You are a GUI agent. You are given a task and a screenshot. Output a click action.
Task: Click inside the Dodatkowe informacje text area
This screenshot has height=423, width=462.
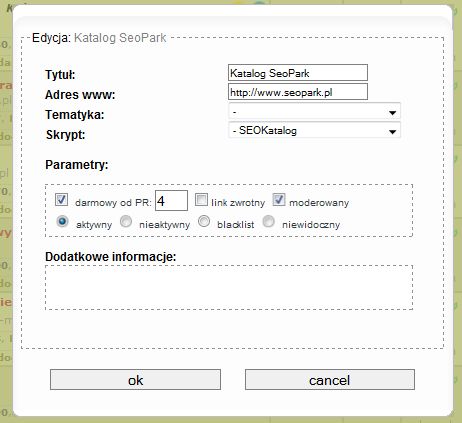pos(229,287)
